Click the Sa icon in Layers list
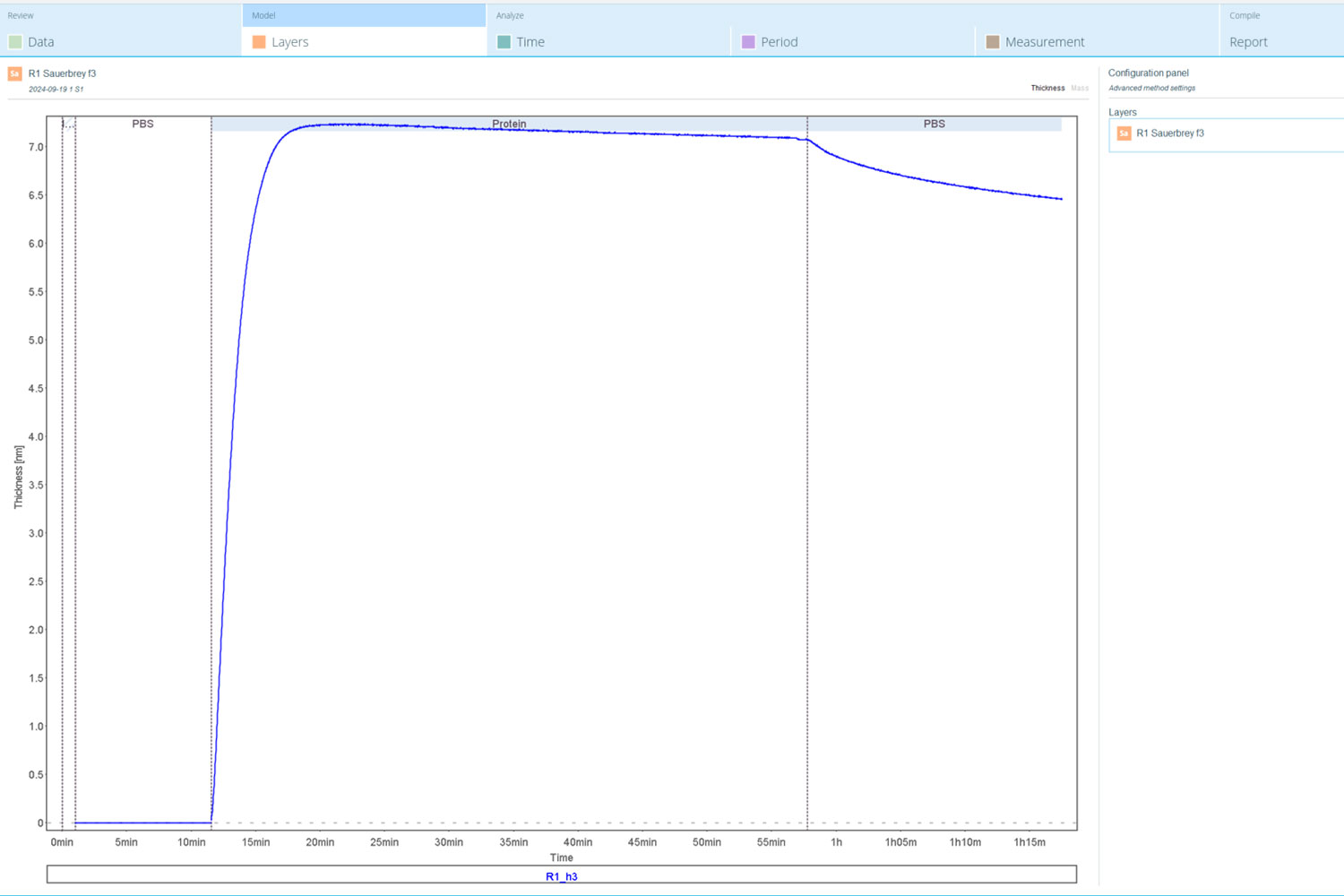This screenshot has height=896, width=1344. point(1124,134)
